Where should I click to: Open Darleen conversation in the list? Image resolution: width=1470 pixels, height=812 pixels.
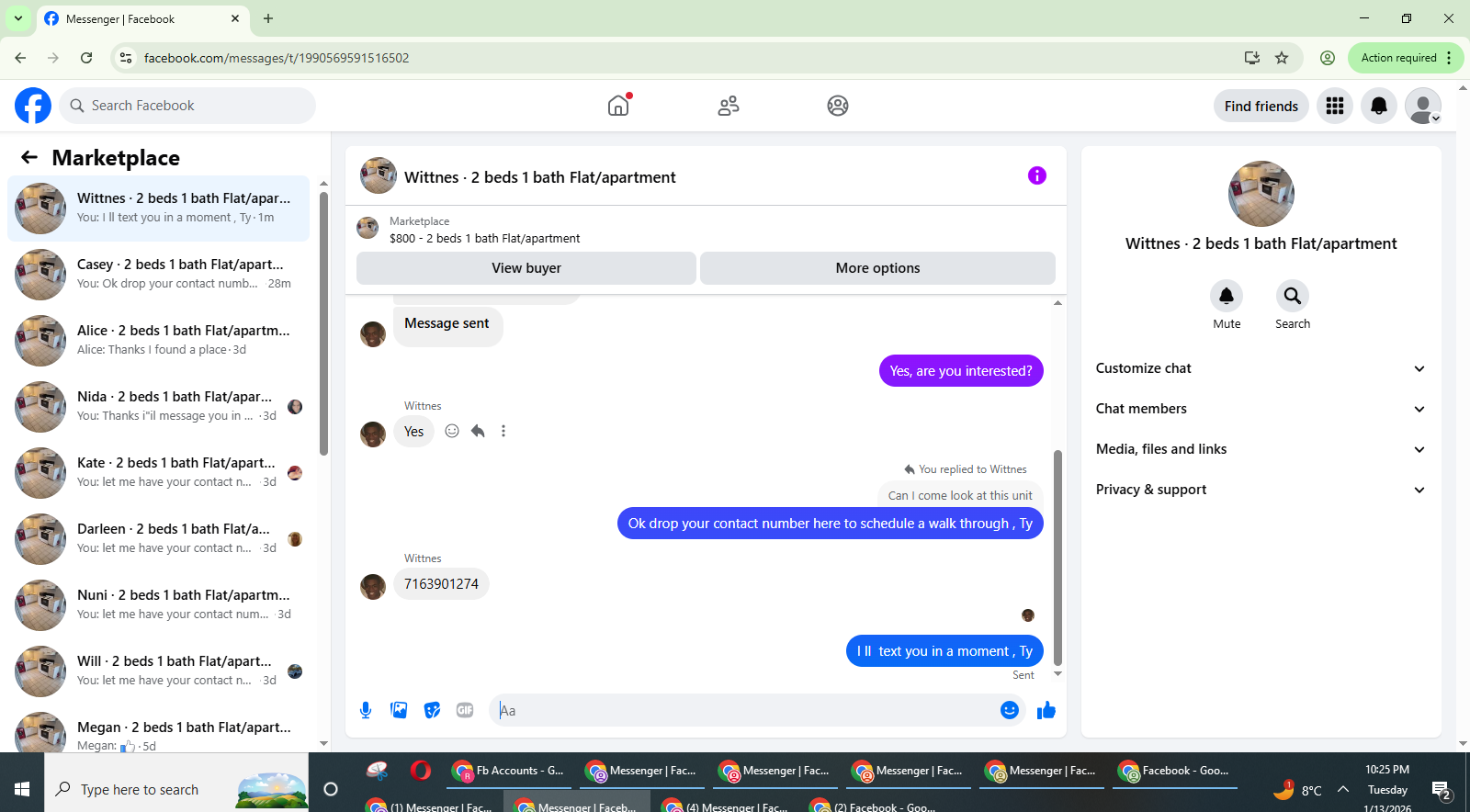click(x=159, y=539)
